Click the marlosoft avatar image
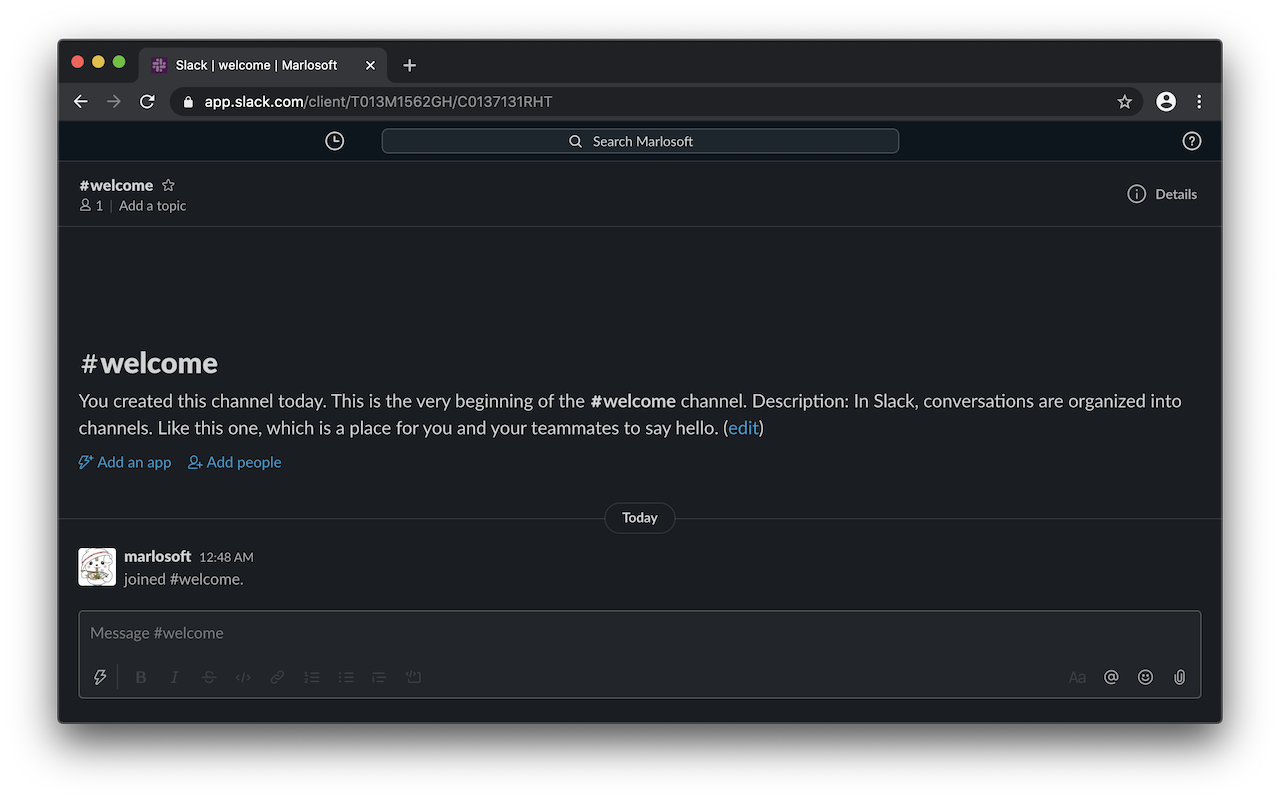Screen dimensions: 1280x800 point(97,567)
